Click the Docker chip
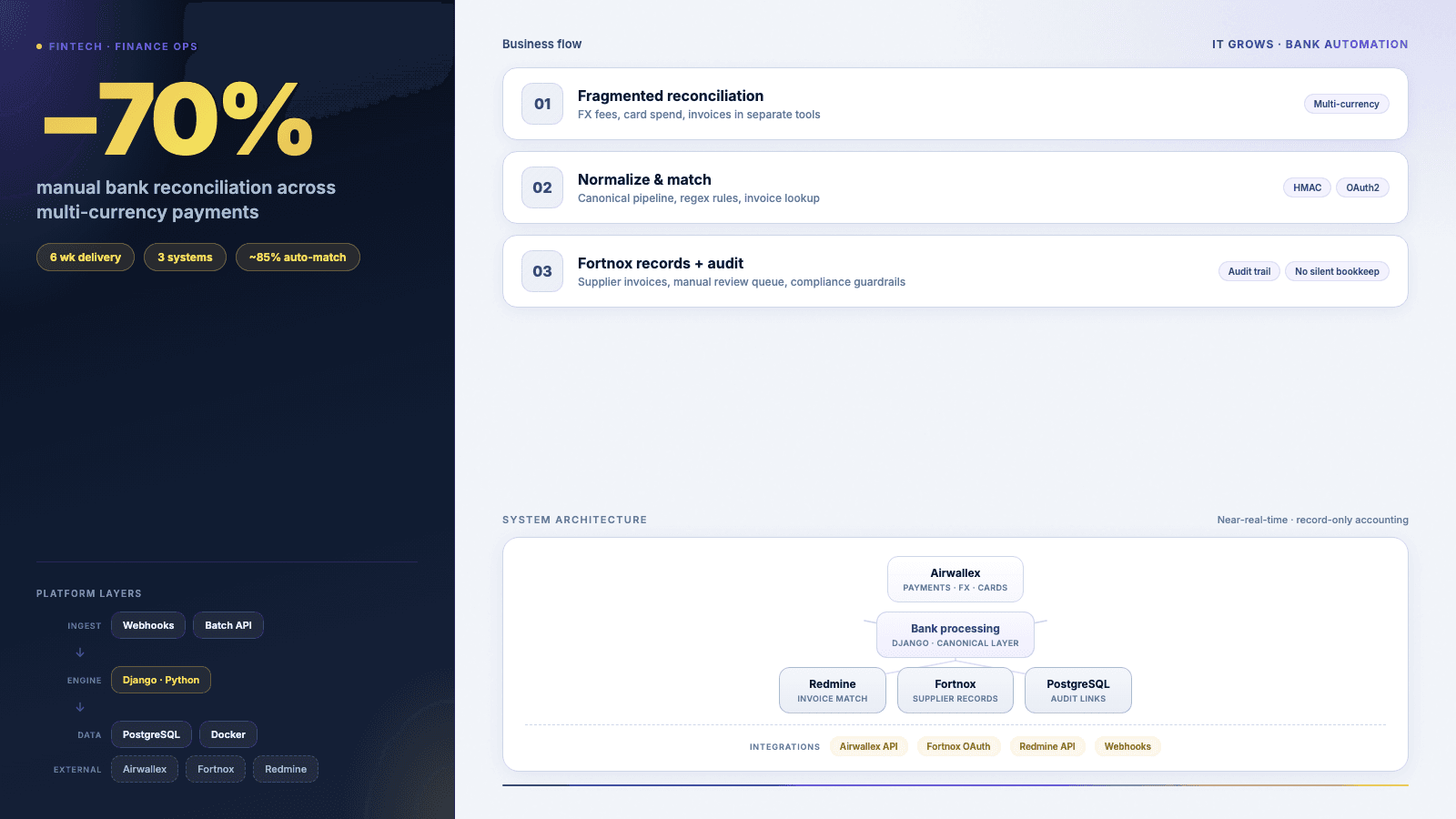This screenshot has width=1456, height=819. (x=228, y=734)
